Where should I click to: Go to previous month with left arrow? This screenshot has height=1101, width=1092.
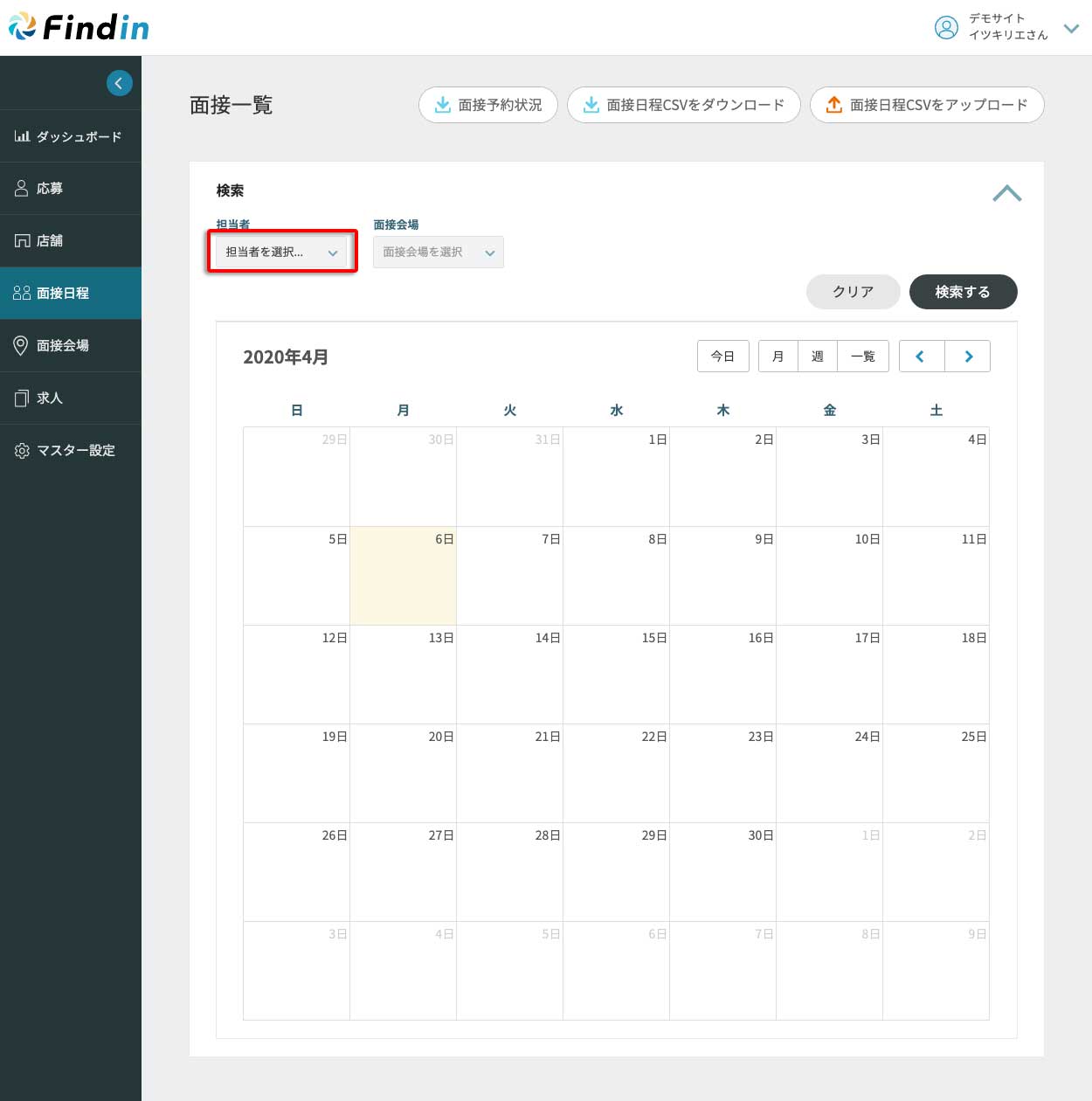pyautogui.click(x=921, y=357)
